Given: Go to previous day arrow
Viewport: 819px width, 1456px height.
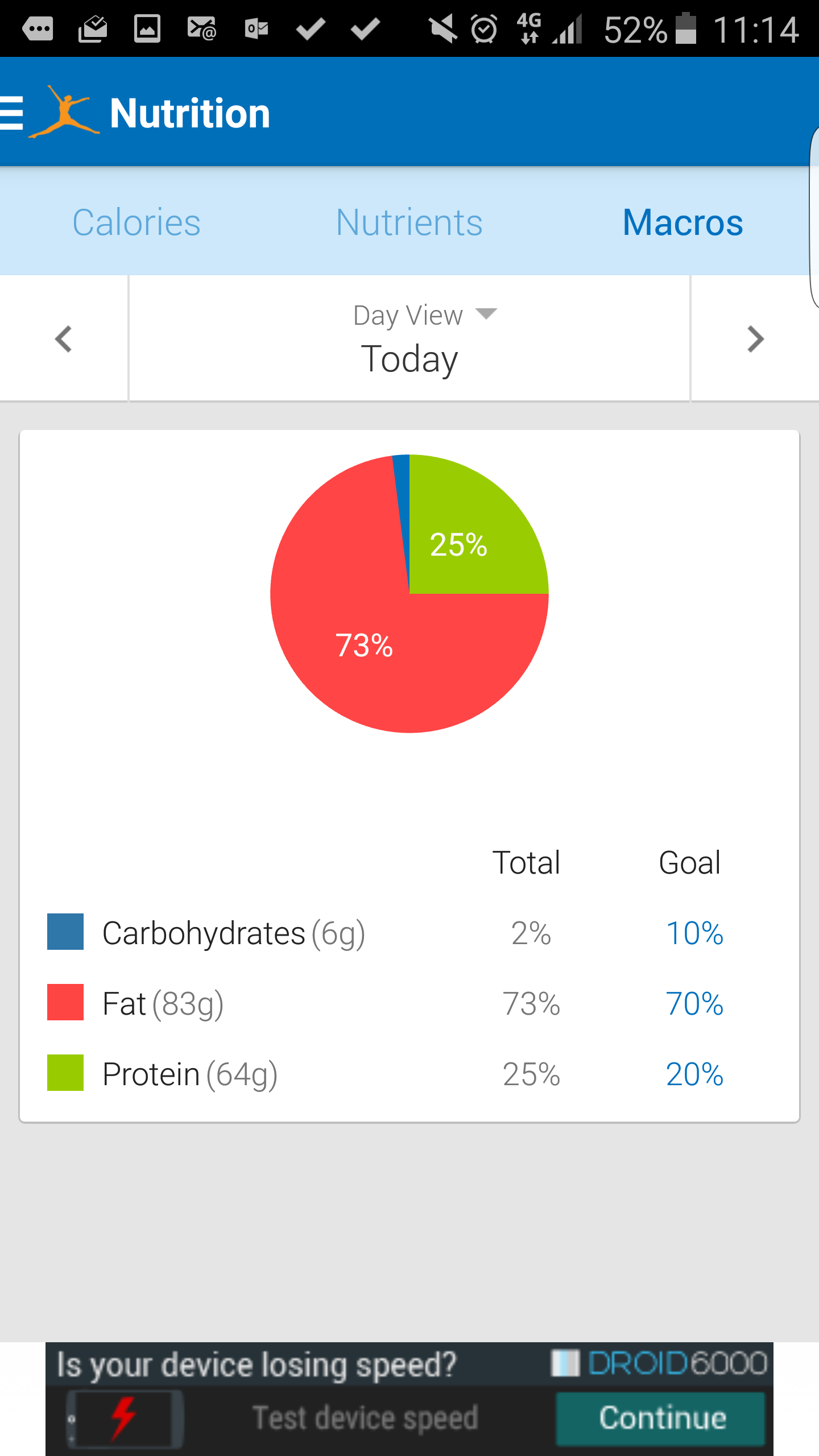Looking at the screenshot, I should 63,340.
